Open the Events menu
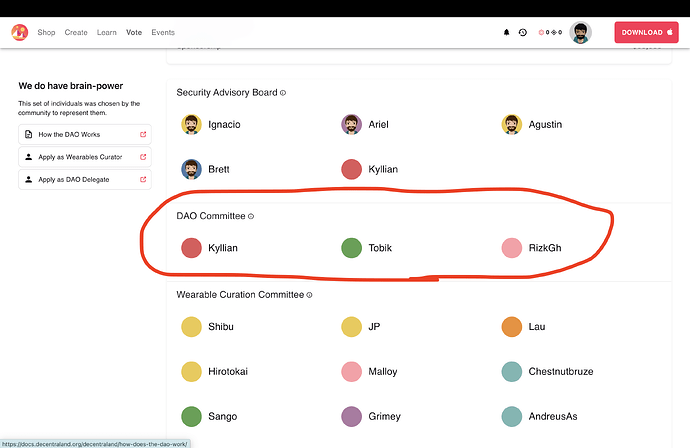690x448 pixels. click(x=163, y=32)
